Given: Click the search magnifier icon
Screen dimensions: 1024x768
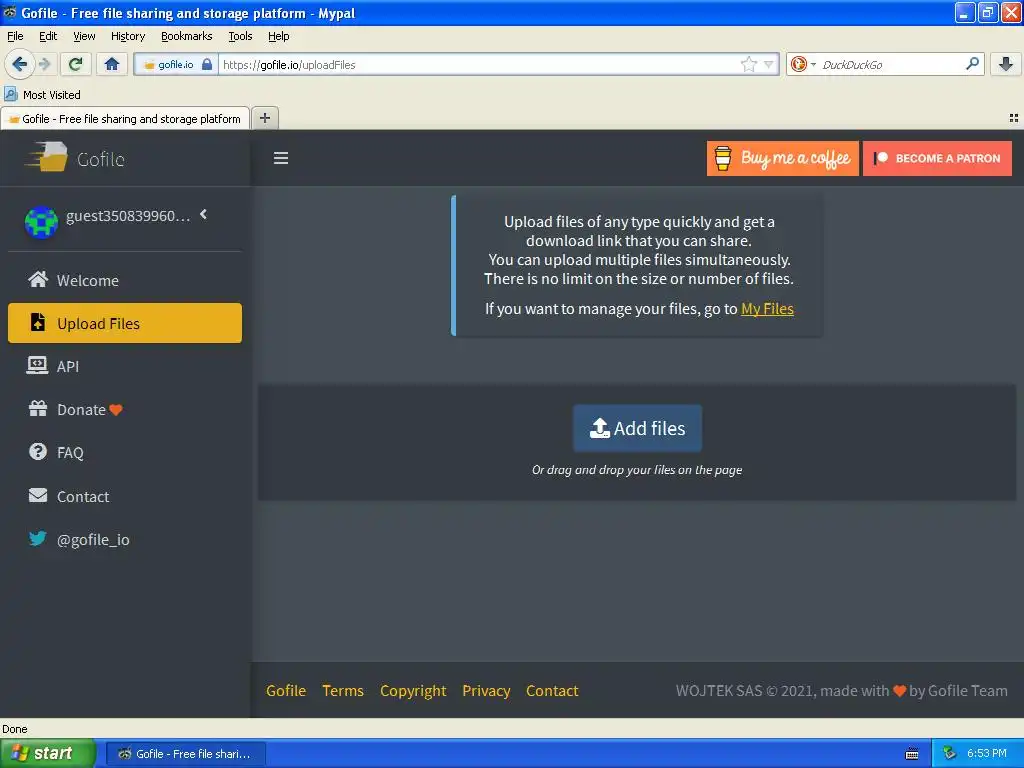Looking at the screenshot, I should point(972,64).
